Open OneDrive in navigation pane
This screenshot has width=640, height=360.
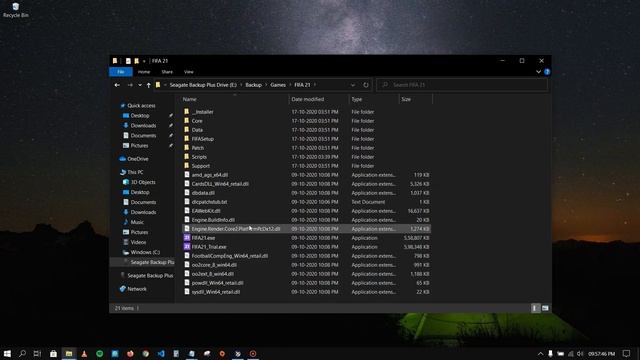tap(138, 159)
